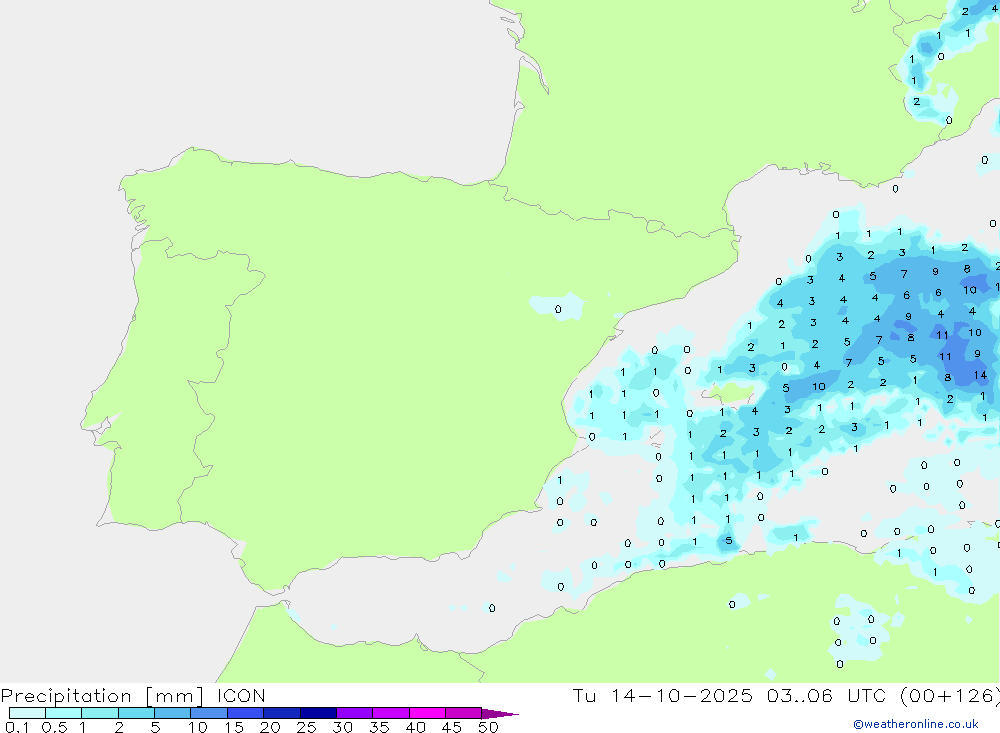This screenshot has width=1000, height=733.
Task: Click the '(00+126)' forecast offset text
Action: pos(950,695)
